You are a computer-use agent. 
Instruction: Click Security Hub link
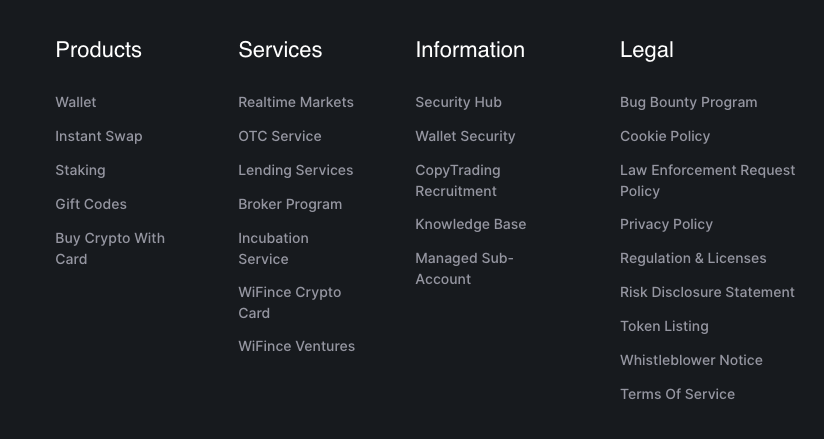459,102
